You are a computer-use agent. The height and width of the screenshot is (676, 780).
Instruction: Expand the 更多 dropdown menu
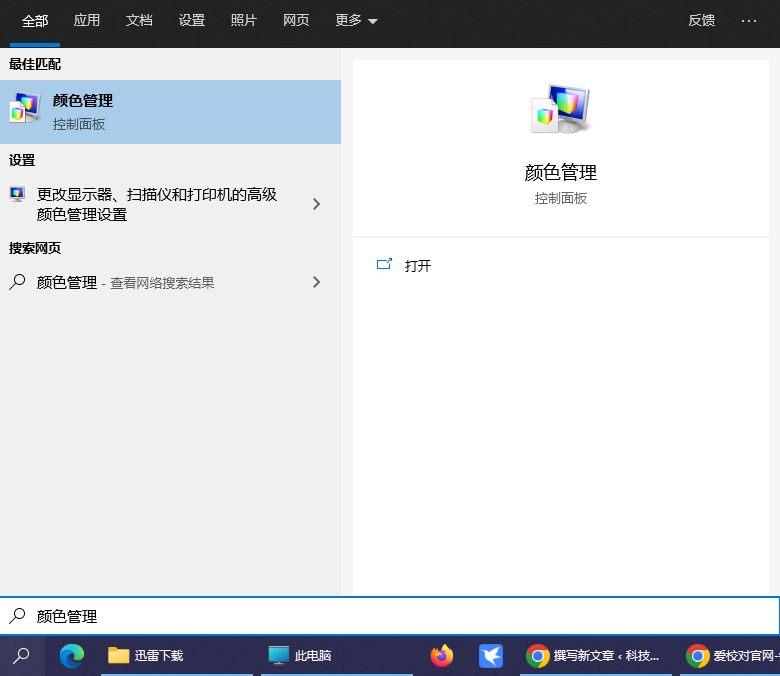[356, 20]
